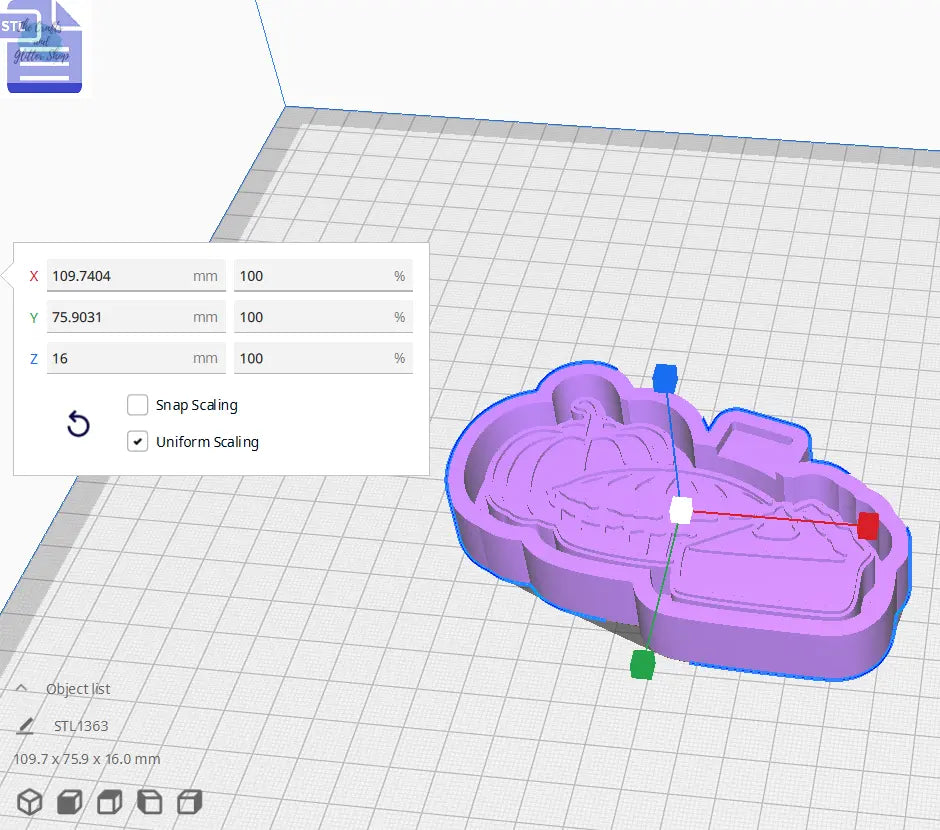Click the 3D perspective view cube icon

point(31,801)
